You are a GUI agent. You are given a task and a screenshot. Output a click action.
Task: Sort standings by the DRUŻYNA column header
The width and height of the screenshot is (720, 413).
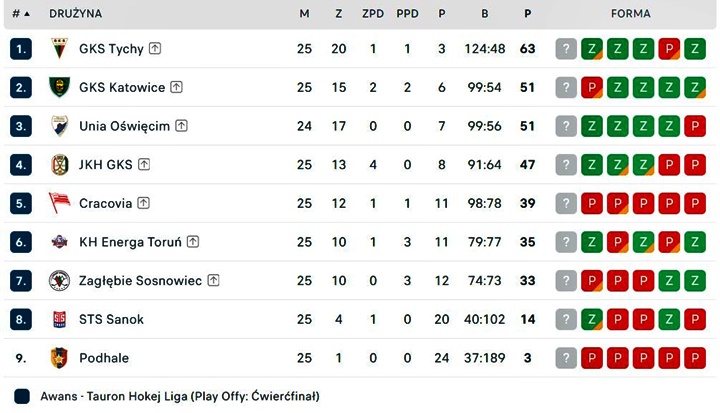point(75,14)
